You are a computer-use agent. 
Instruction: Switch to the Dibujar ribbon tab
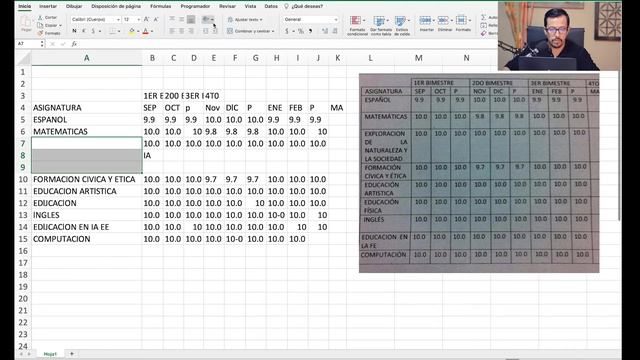74,6
